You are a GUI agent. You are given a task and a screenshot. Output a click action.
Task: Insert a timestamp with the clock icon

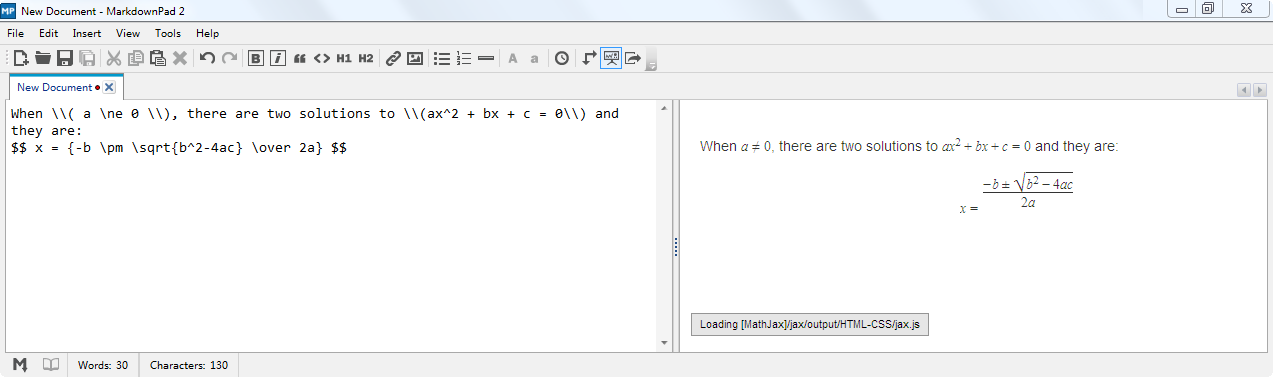[x=562, y=58]
